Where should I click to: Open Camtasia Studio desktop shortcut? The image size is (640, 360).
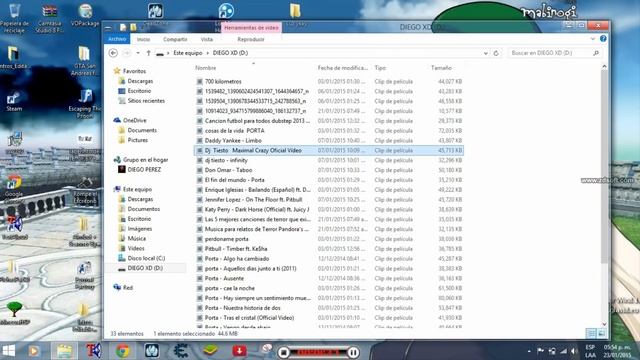[49, 18]
